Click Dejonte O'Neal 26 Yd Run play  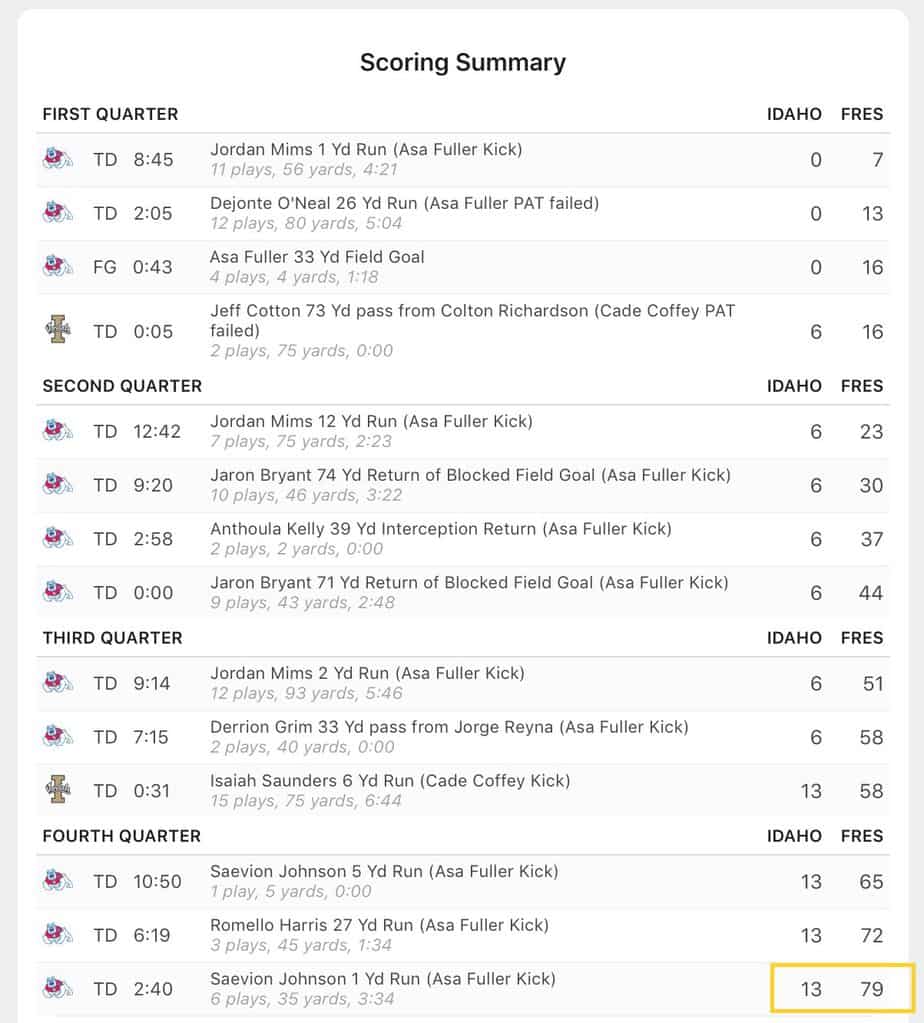click(x=404, y=203)
